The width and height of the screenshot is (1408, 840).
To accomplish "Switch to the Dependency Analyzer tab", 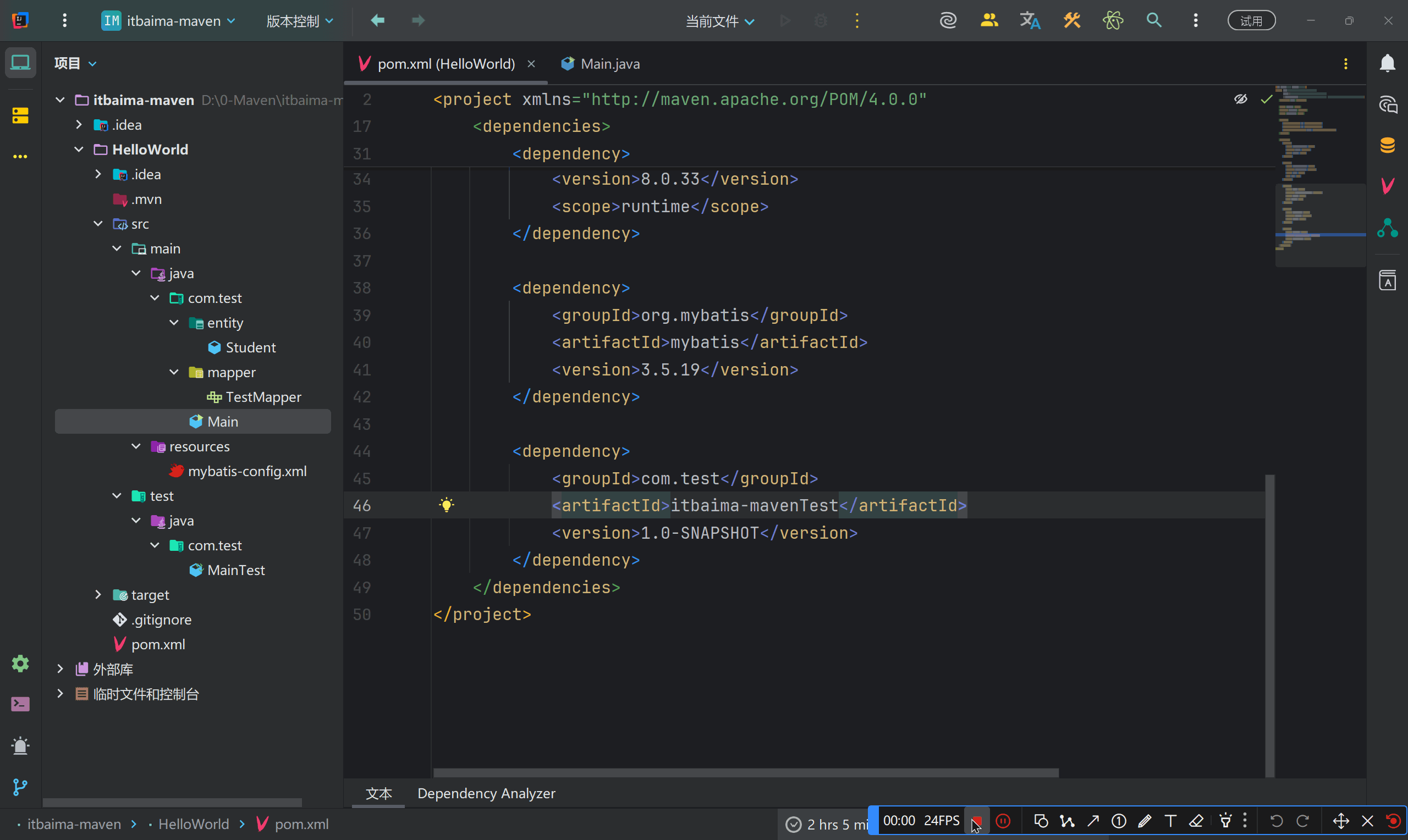I will pos(486,794).
